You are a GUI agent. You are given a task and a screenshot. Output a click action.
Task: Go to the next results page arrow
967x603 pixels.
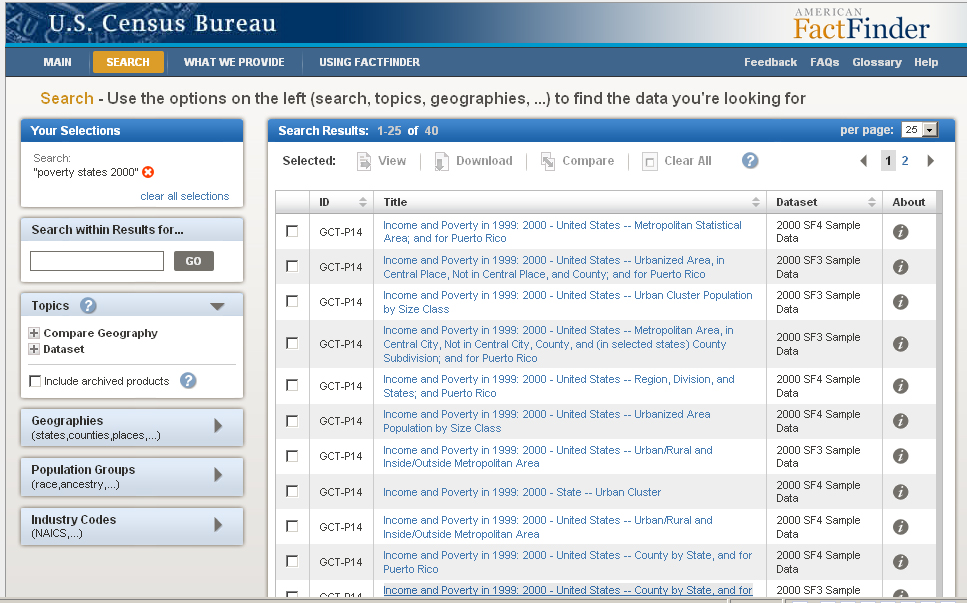(931, 161)
